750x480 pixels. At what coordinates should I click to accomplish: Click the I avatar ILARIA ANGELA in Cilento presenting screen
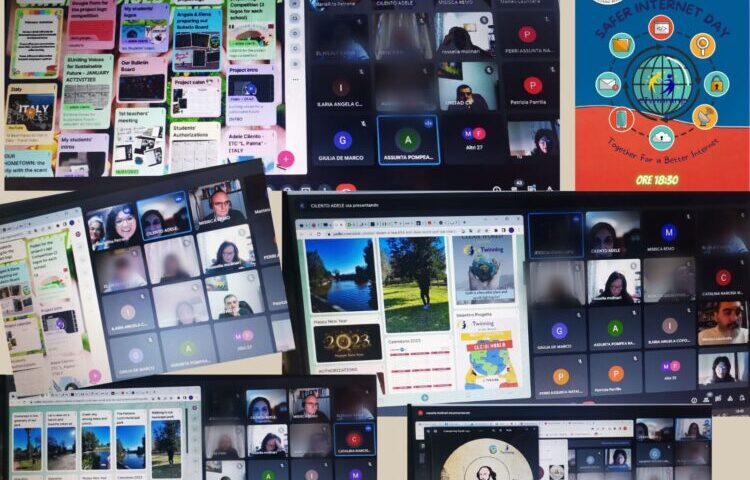(670, 326)
